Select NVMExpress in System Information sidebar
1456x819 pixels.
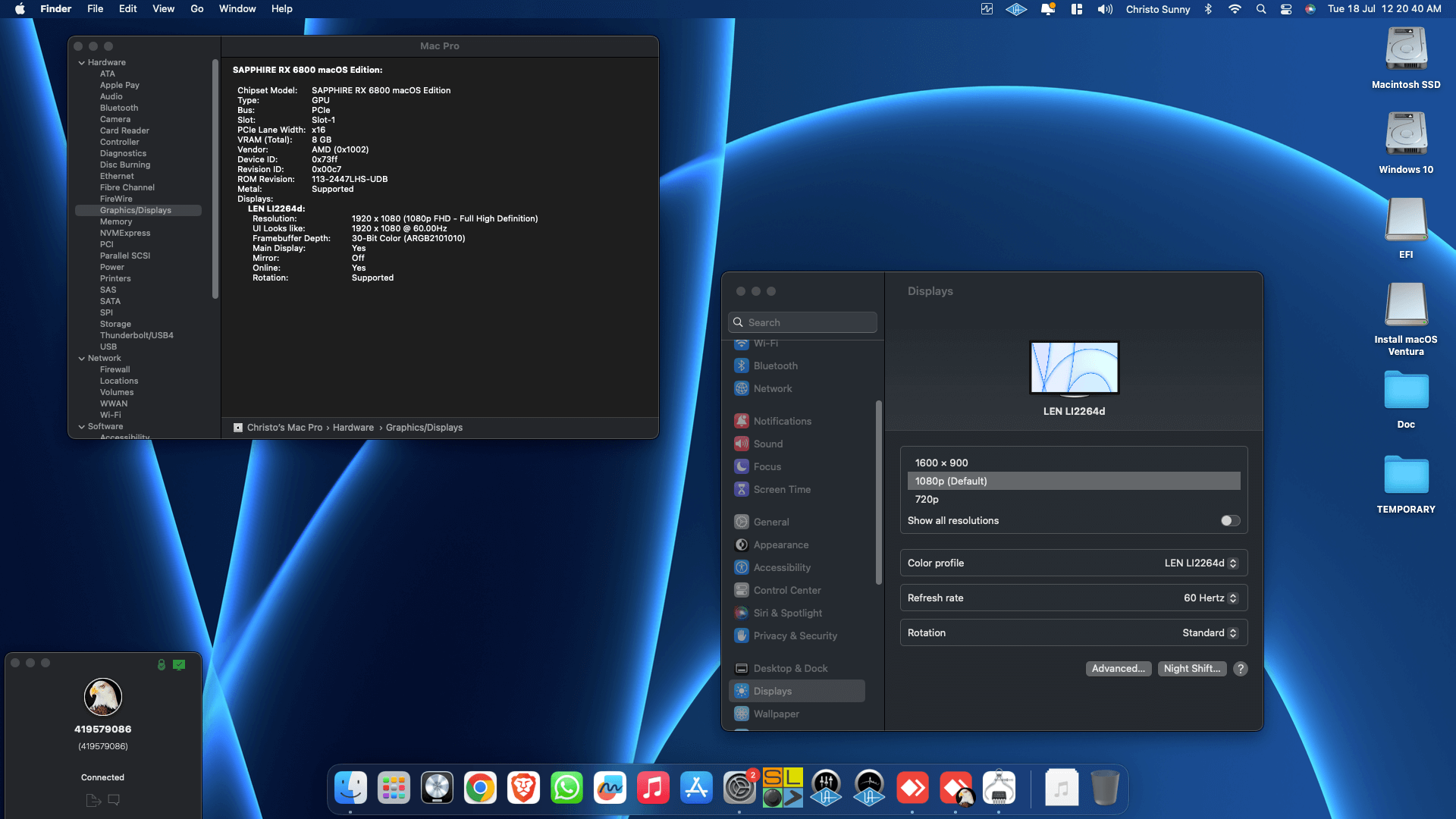[125, 233]
